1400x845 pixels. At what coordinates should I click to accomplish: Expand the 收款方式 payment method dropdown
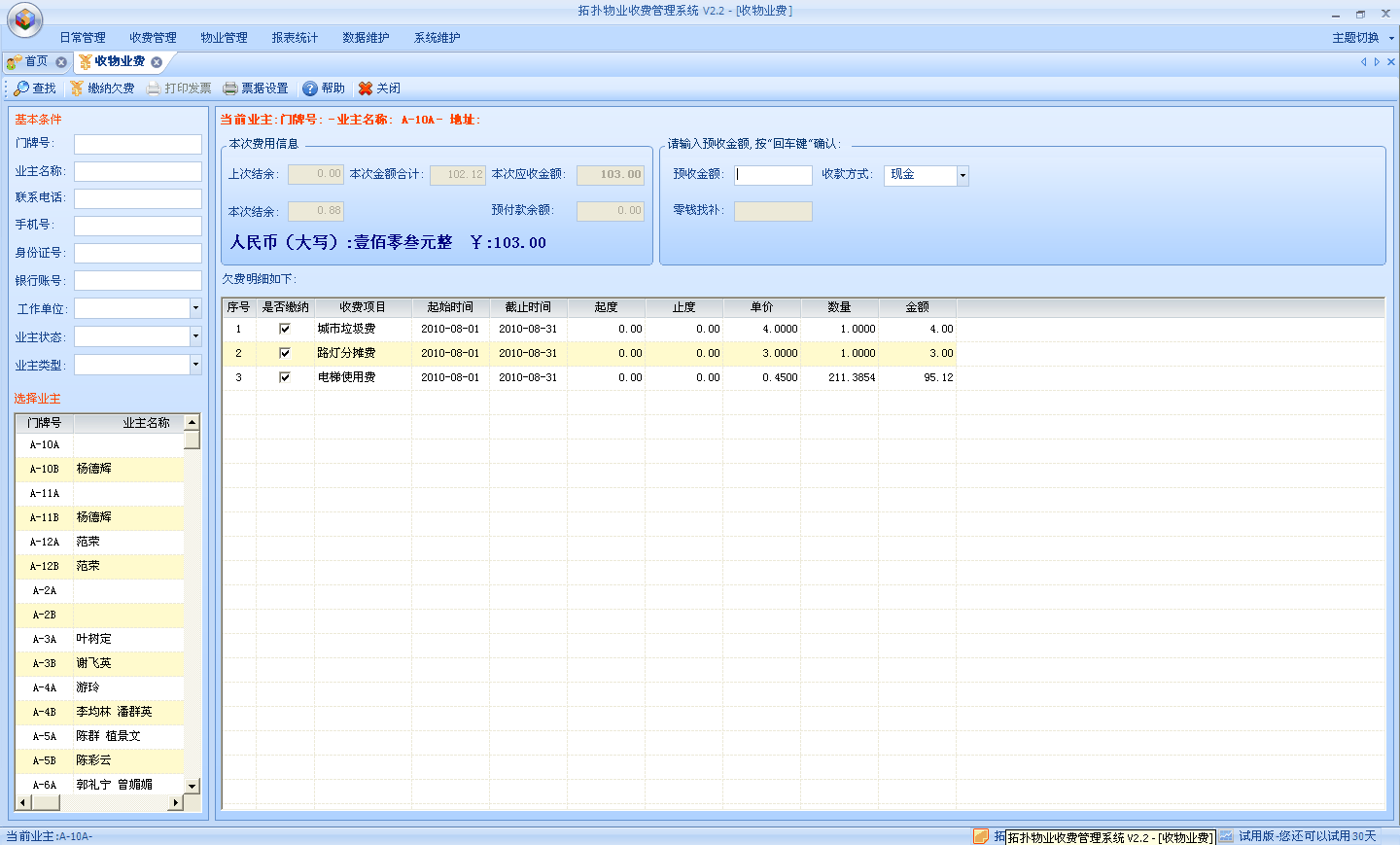coord(962,176)
